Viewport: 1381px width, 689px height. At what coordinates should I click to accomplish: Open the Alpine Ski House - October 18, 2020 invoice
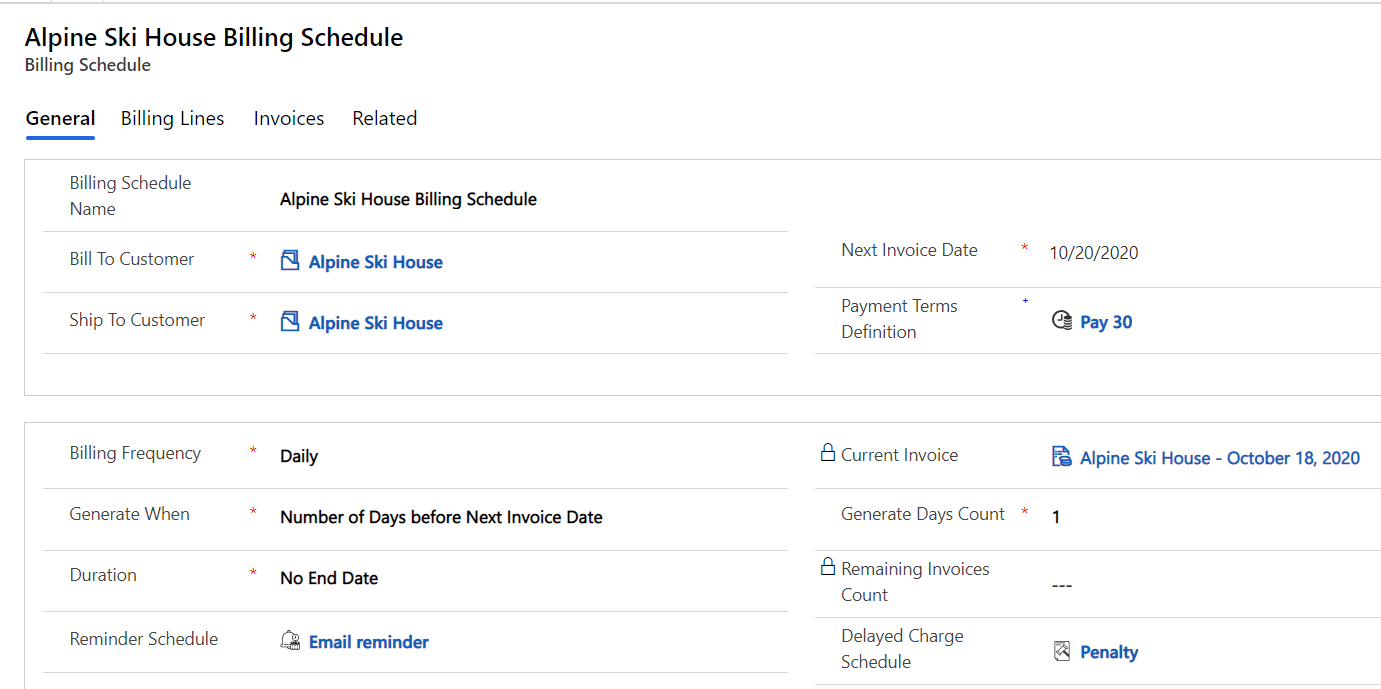click(x=1220, y=458)
